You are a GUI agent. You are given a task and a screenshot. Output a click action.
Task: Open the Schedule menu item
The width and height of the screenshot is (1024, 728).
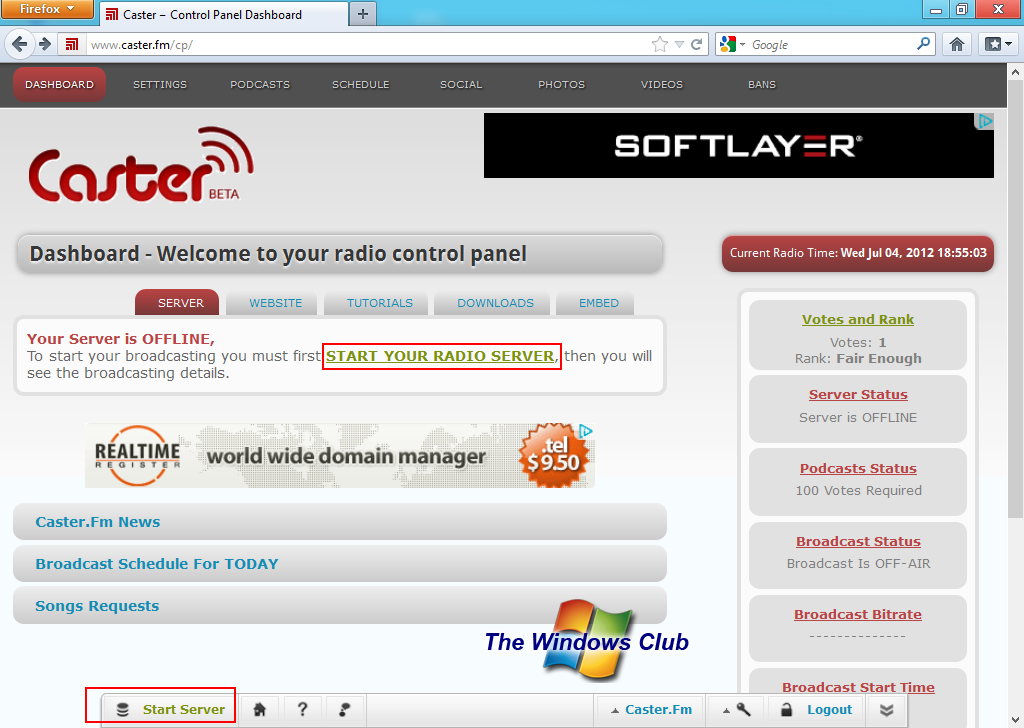(360, 84)
